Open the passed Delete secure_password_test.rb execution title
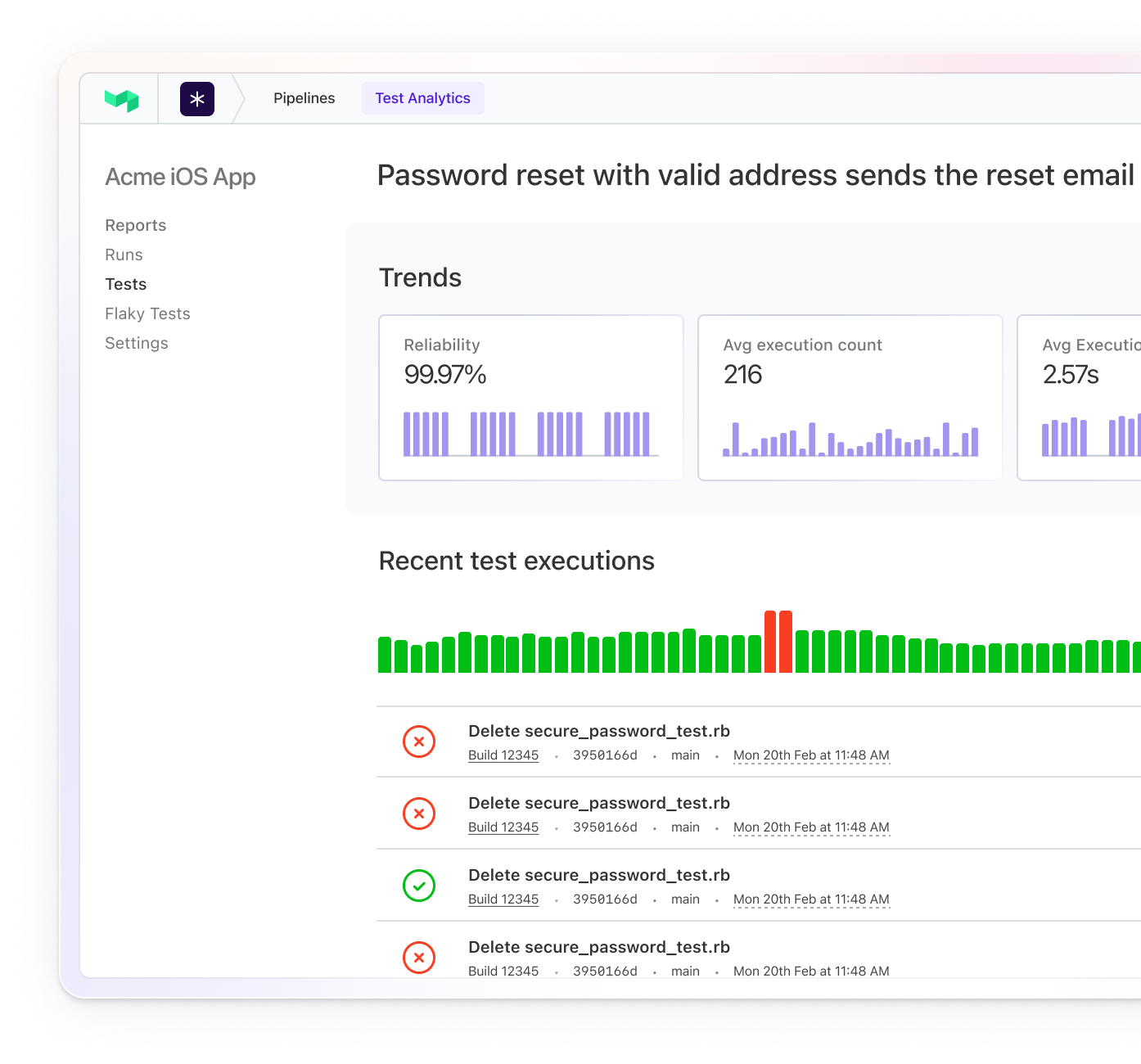Screen dimensions: 1141x1064 pos(599,875)
